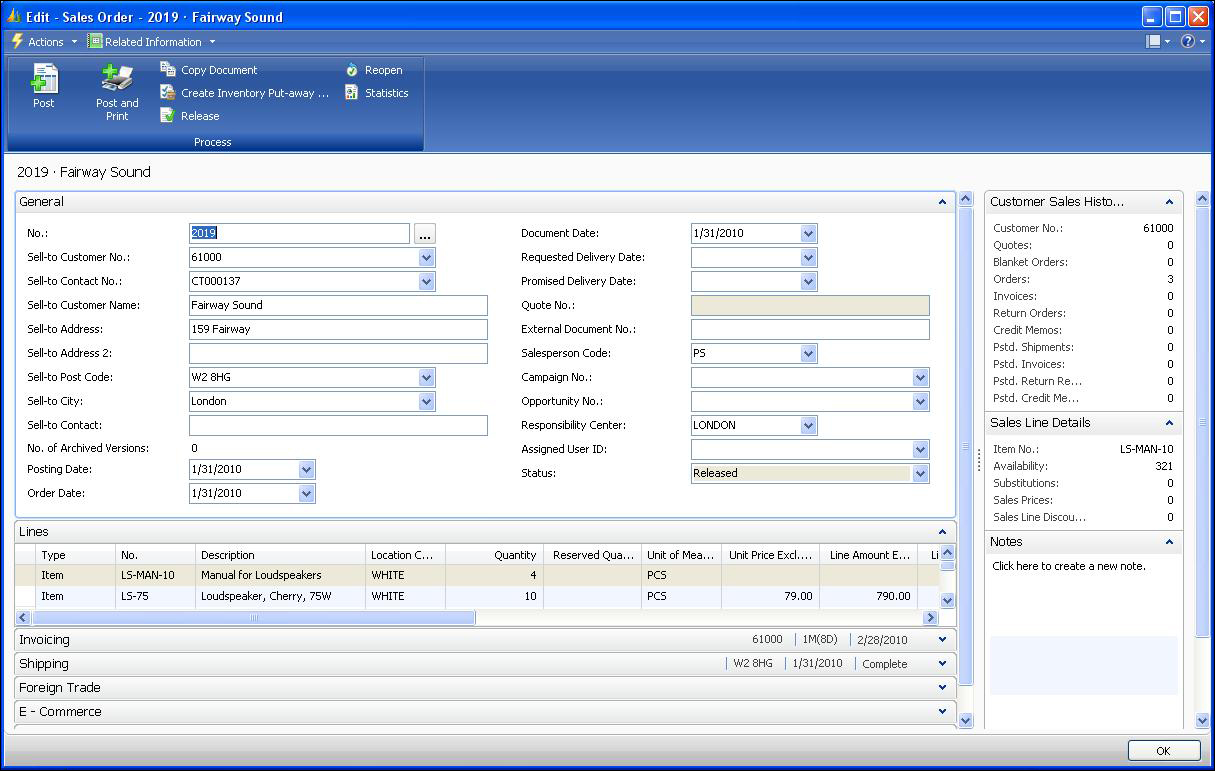This screenshot has height=771, width=1215.
Task: Open Sell-to Post Code dropdown
Action: click(x=427, y=377)
